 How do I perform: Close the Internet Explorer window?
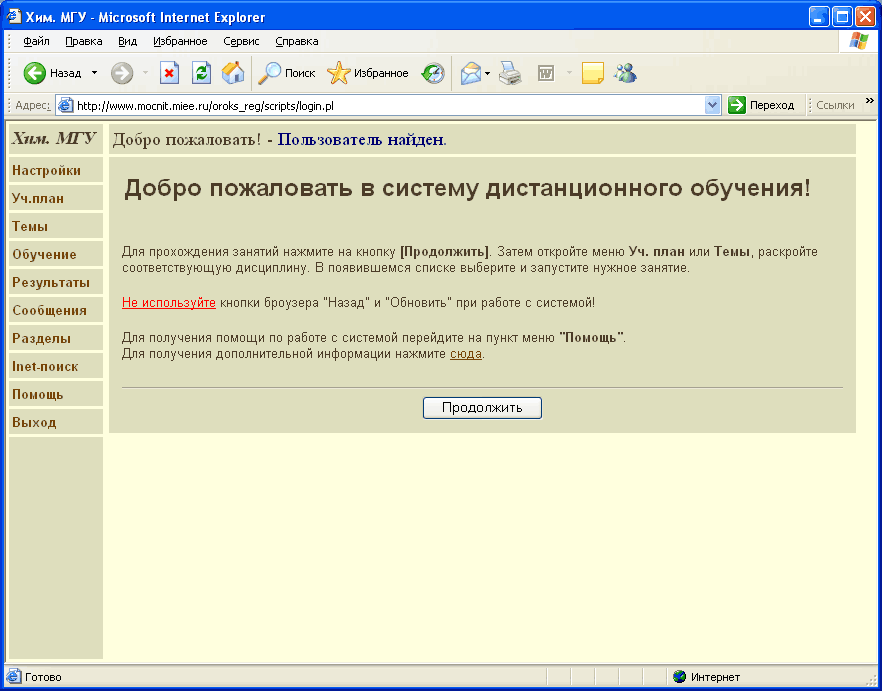pyautogui.click(x=865, y=17)
